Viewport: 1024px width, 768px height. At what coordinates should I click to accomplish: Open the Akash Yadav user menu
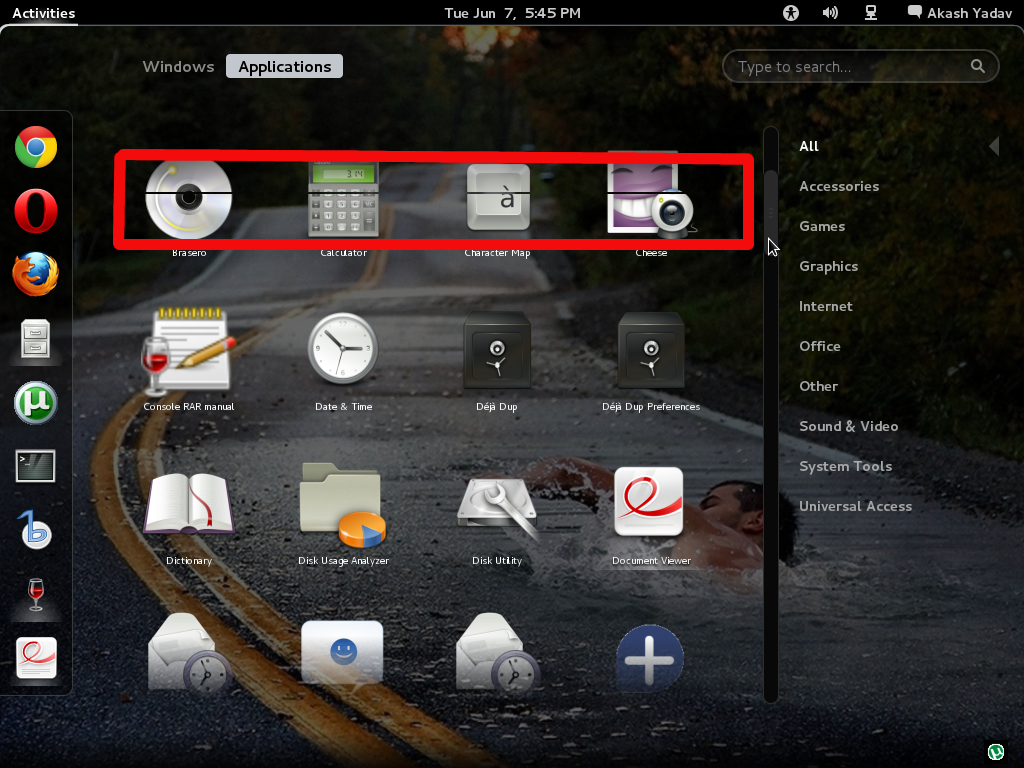(x=958, y=13)
